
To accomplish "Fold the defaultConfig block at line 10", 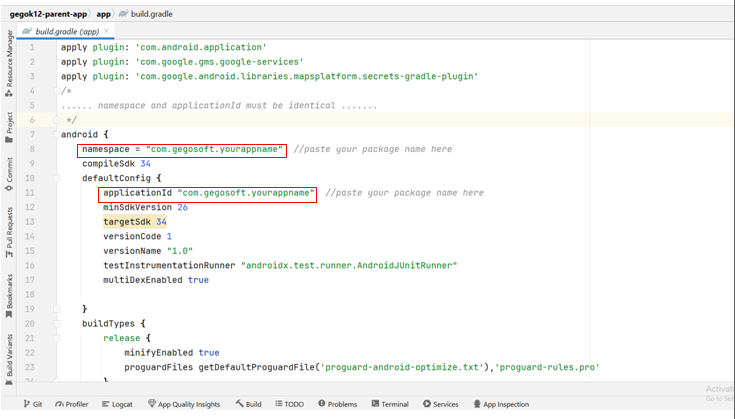I will tap(56, 178).
